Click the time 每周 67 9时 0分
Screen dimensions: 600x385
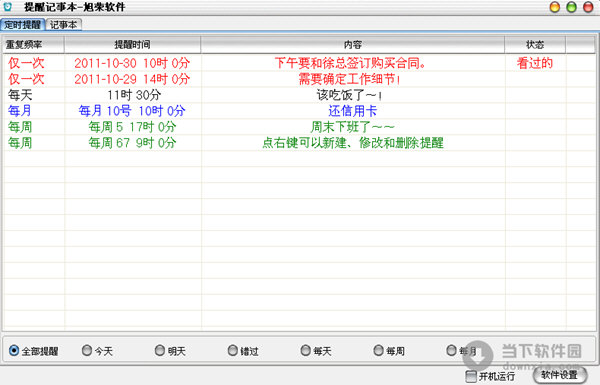pos(132,143)
